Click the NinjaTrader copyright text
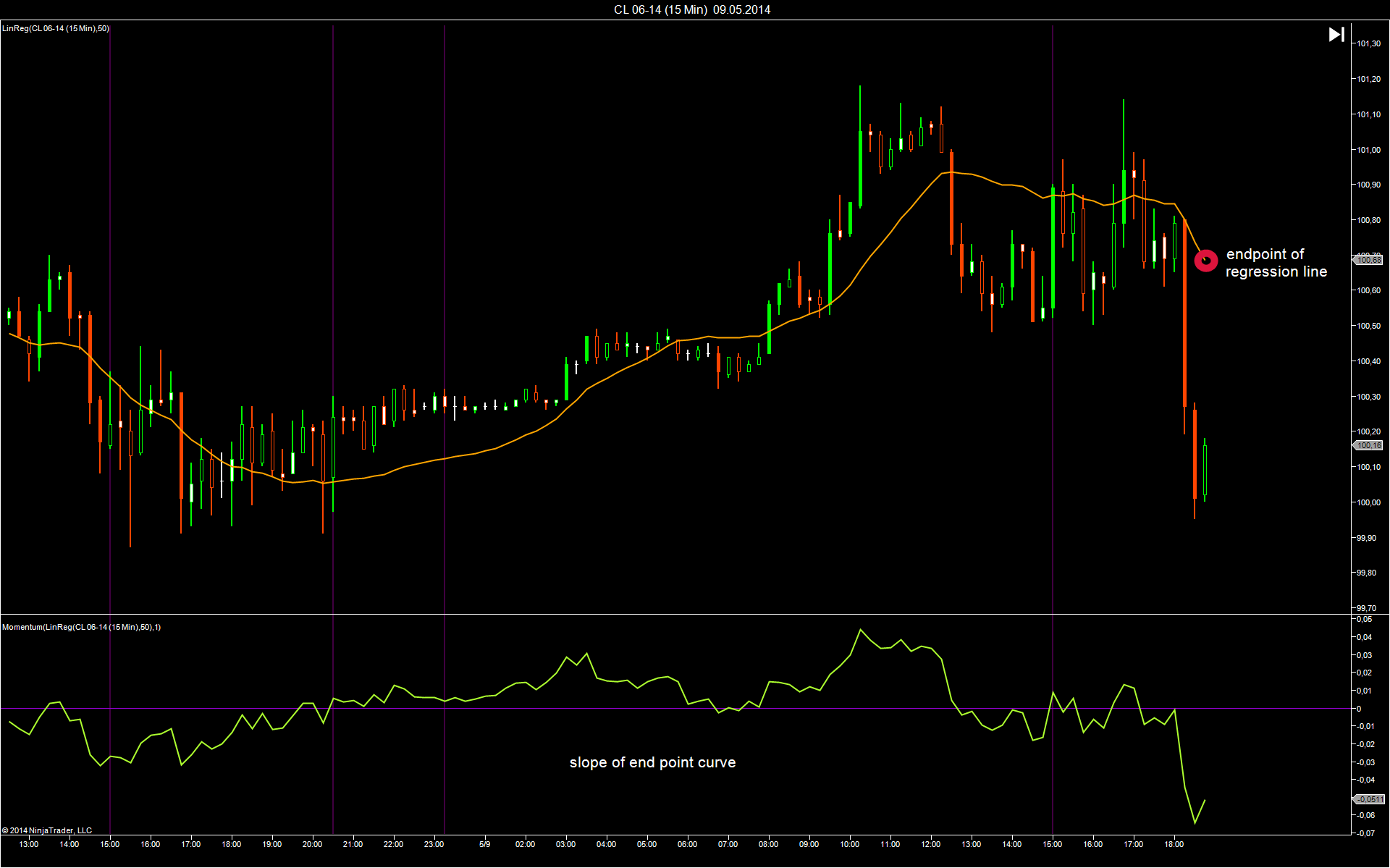Viewport: 1390px width, 868px height. tap(47, 830)
